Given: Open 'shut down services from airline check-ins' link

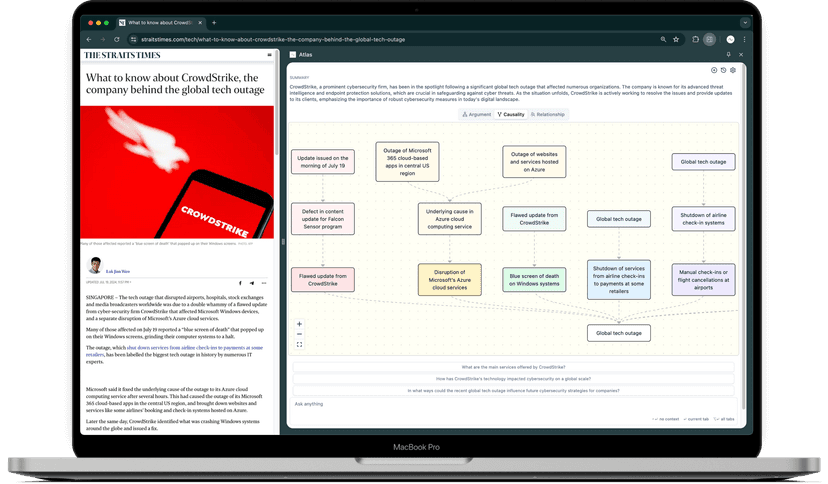Looking at the screenshot, I should [174, 351].
